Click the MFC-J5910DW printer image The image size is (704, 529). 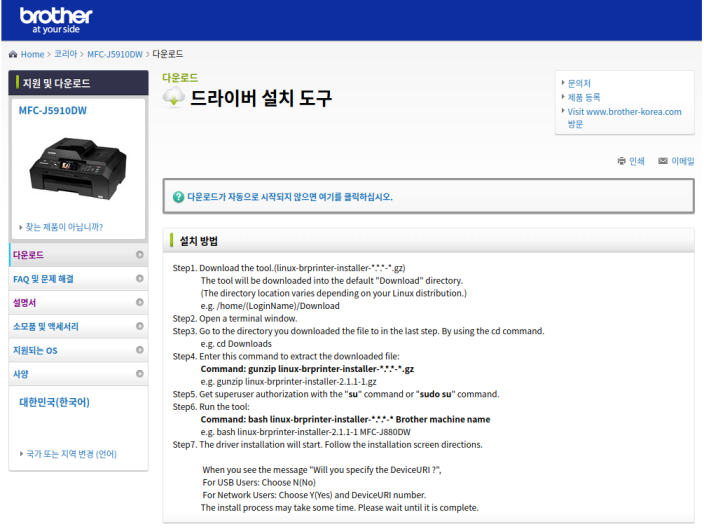[x=78, y=168]
